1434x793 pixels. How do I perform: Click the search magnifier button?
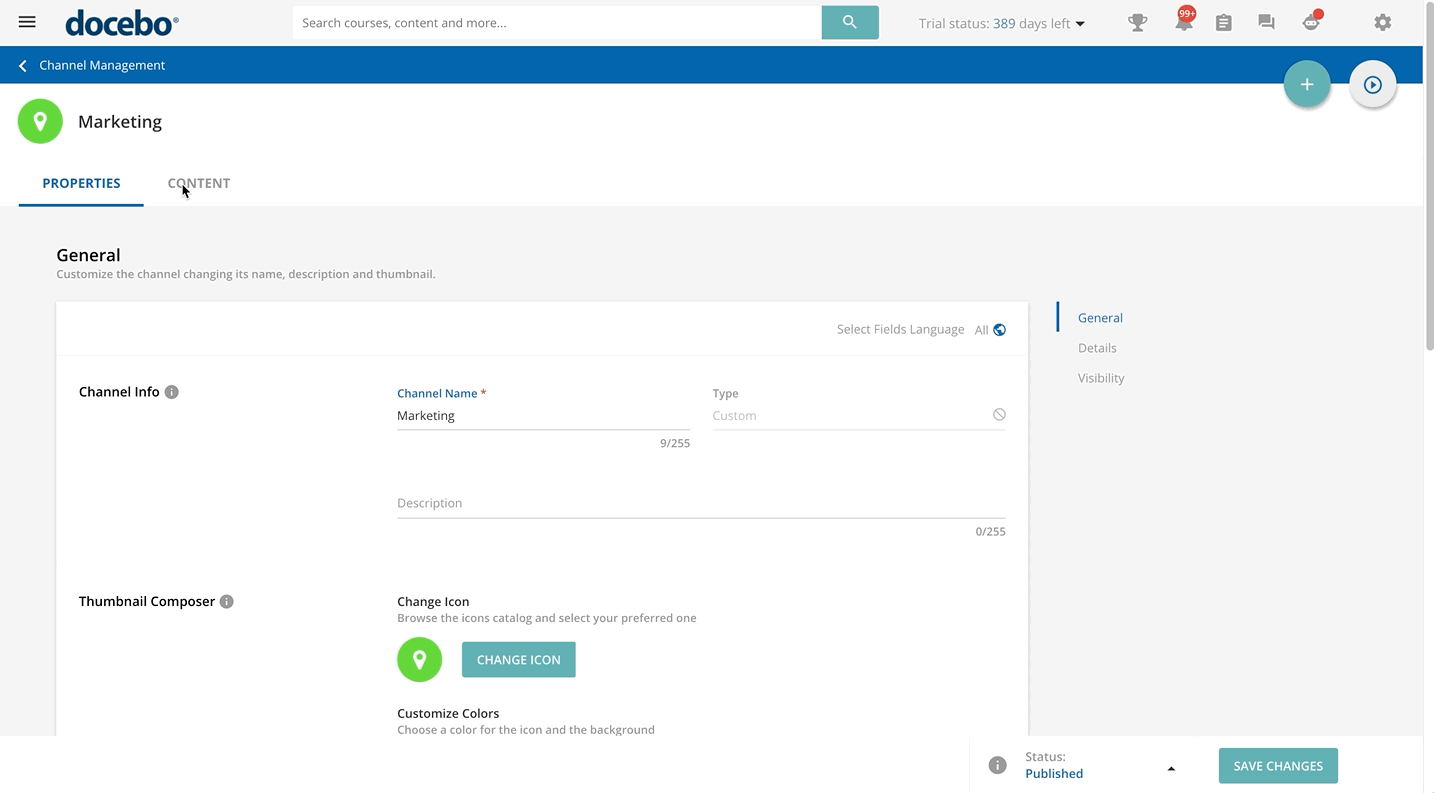pos(850,22)
